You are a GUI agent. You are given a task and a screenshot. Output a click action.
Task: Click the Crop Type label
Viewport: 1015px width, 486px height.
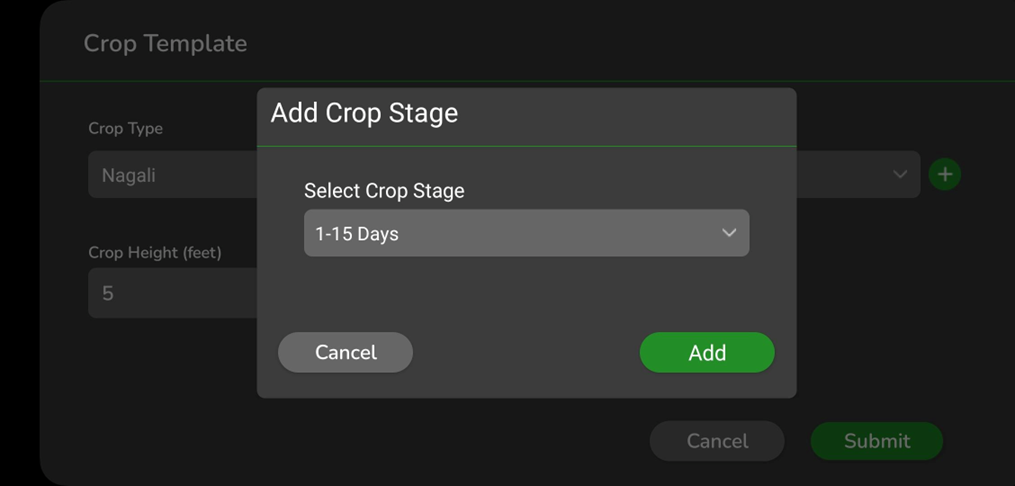(125, 128)
